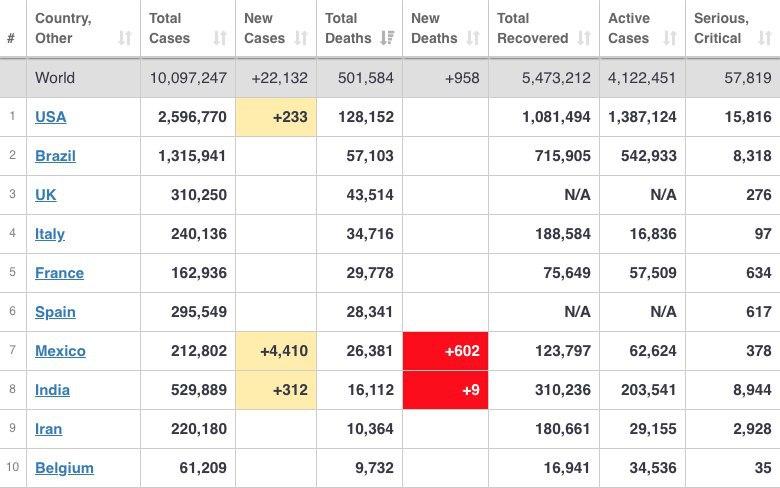Open the Italy country link
780x488 pixels.
50,234
